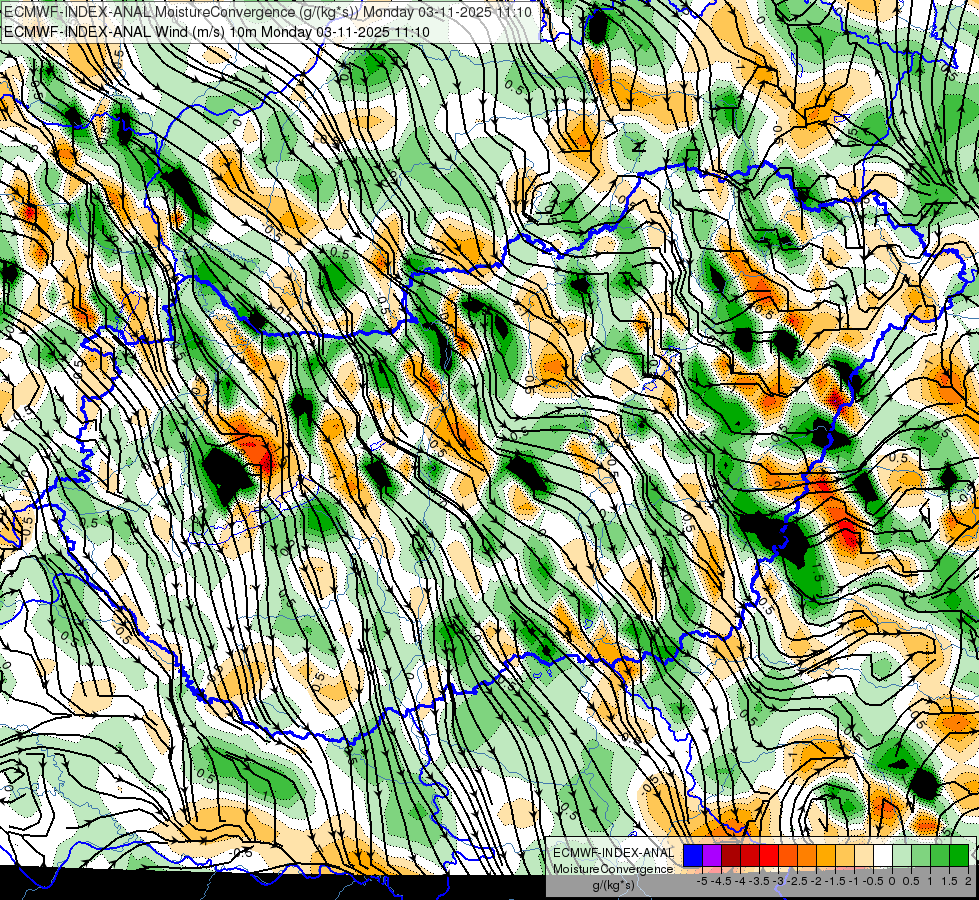Screen dimensions: 979x900
Task: Pick the palest green legend swatch
Action: pyautogui.click(x=902, y=856)
